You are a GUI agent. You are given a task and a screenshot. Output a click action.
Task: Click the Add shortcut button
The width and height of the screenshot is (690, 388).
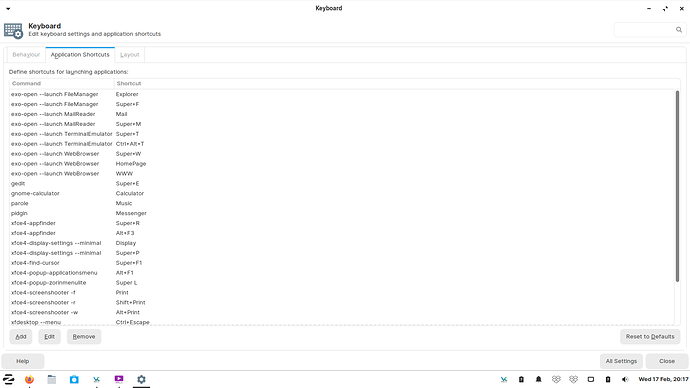click(21, 337)
